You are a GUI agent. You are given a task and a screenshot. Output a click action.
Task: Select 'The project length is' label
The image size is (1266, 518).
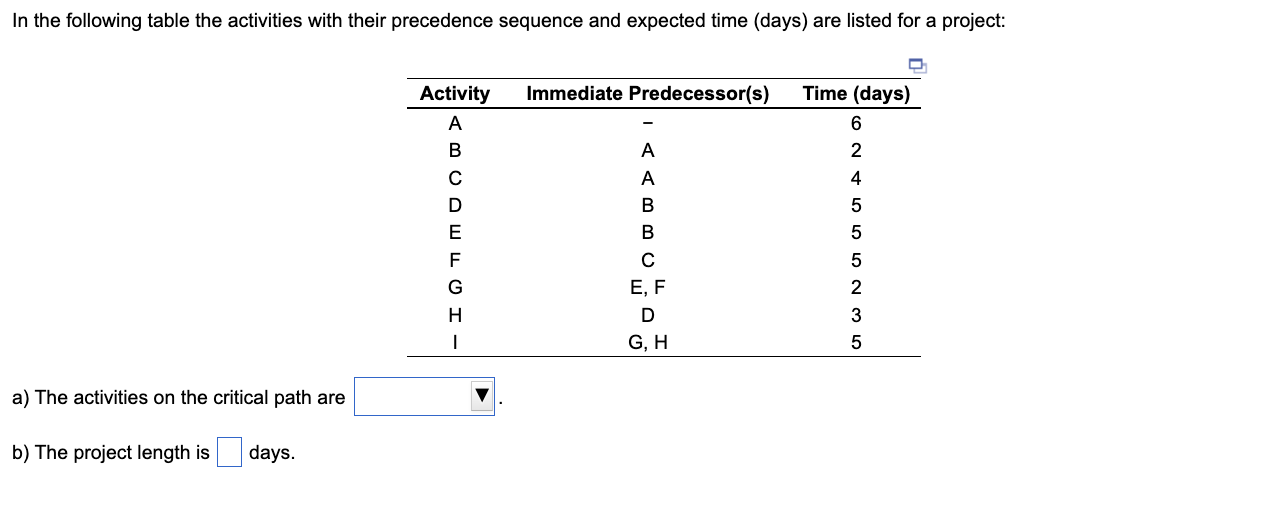pos(111,453)
